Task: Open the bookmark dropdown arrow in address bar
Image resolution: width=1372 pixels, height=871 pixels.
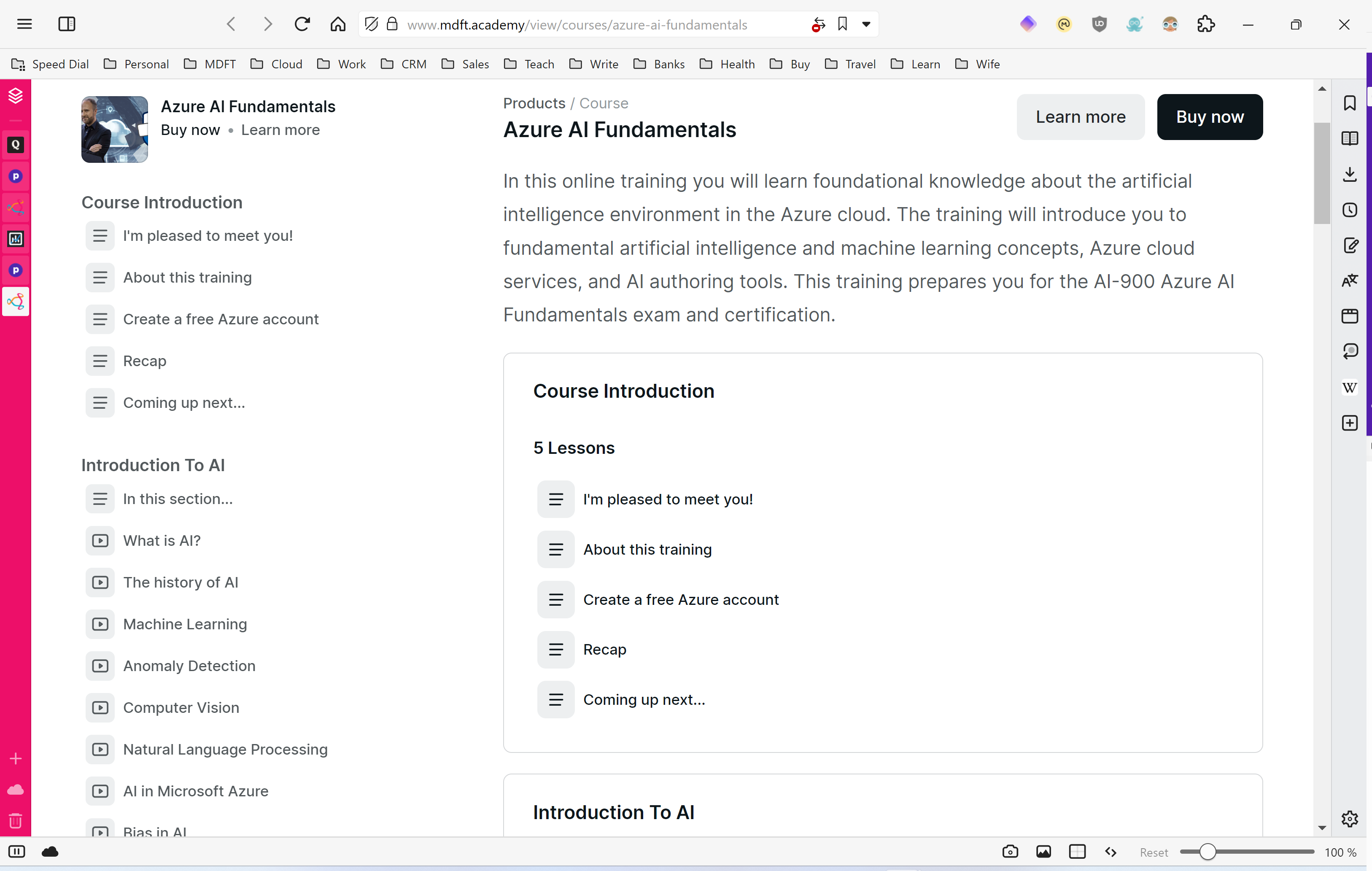Action: [866, 24]
